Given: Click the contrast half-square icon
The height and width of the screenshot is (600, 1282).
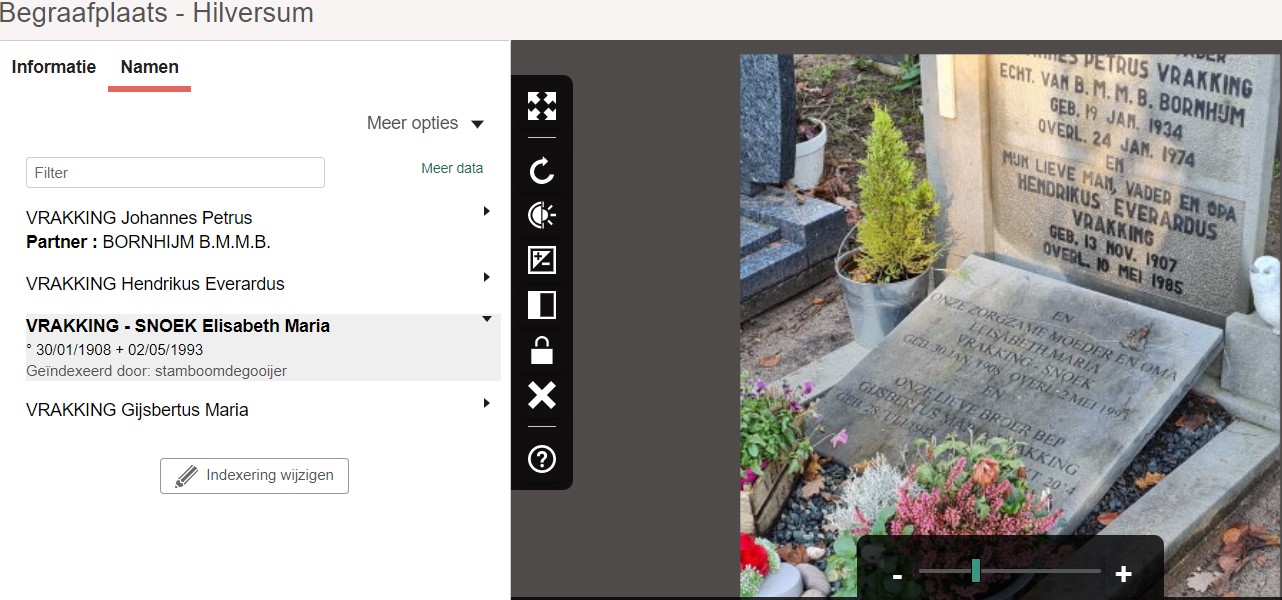Looking at the screenshot, I should pyautogui.click(x=541, y=305).
